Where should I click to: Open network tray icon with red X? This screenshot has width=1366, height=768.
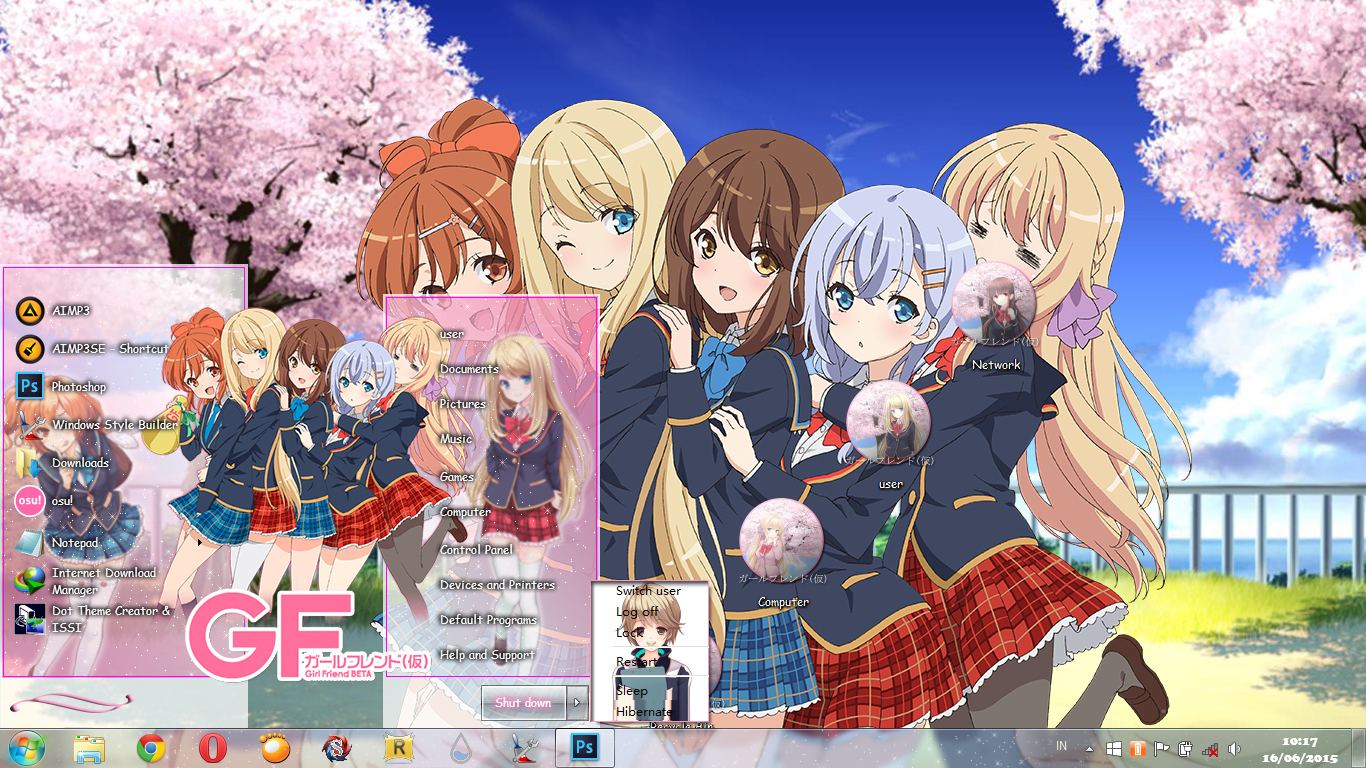(x=1210, y=749)
